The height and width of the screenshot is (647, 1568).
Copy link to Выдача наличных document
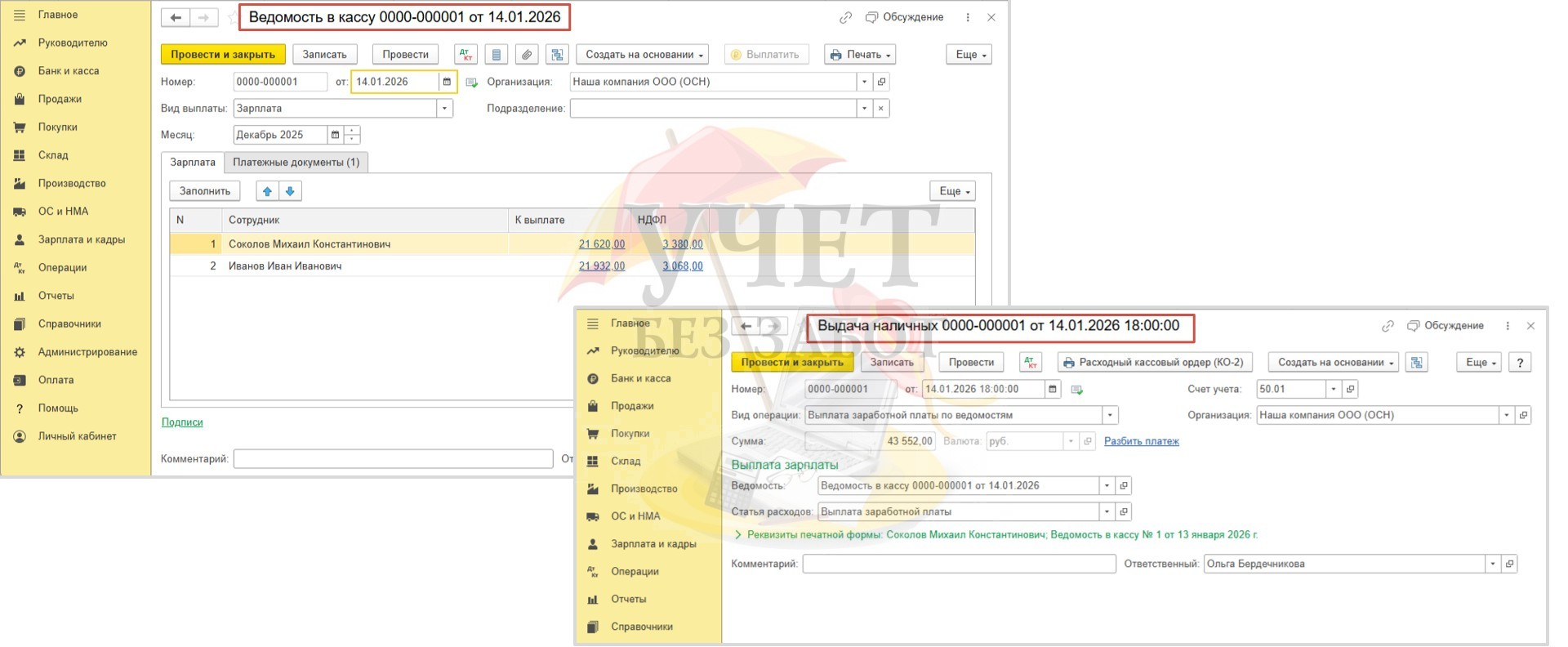(x=1388, y=326)
